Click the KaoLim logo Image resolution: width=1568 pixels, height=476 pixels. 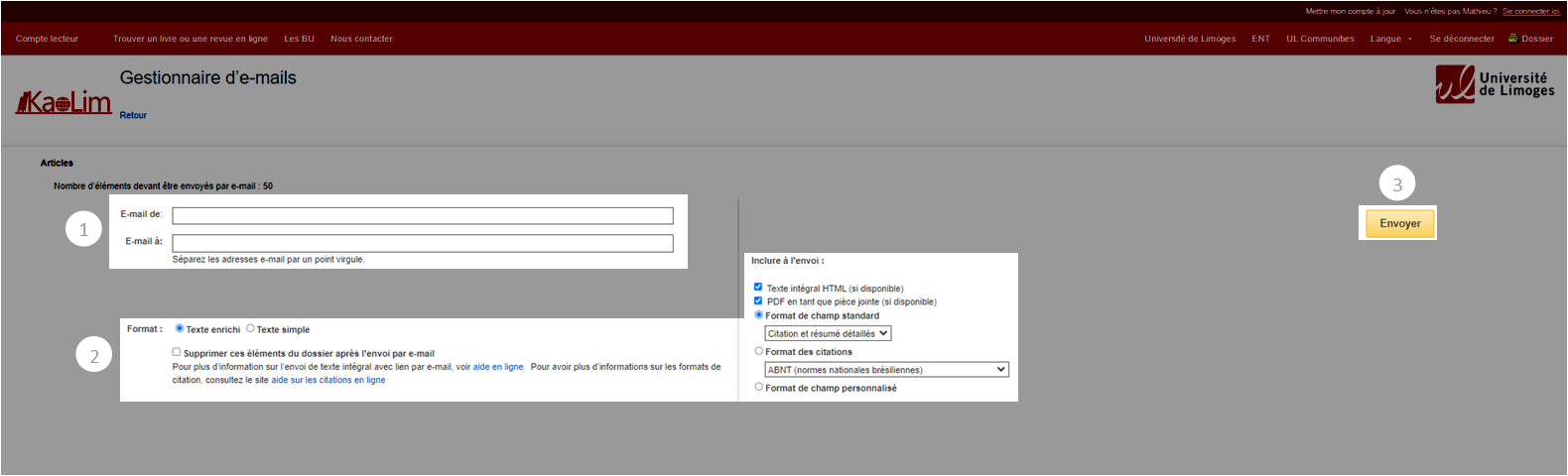pyautogui.click(x=64, y=102)
